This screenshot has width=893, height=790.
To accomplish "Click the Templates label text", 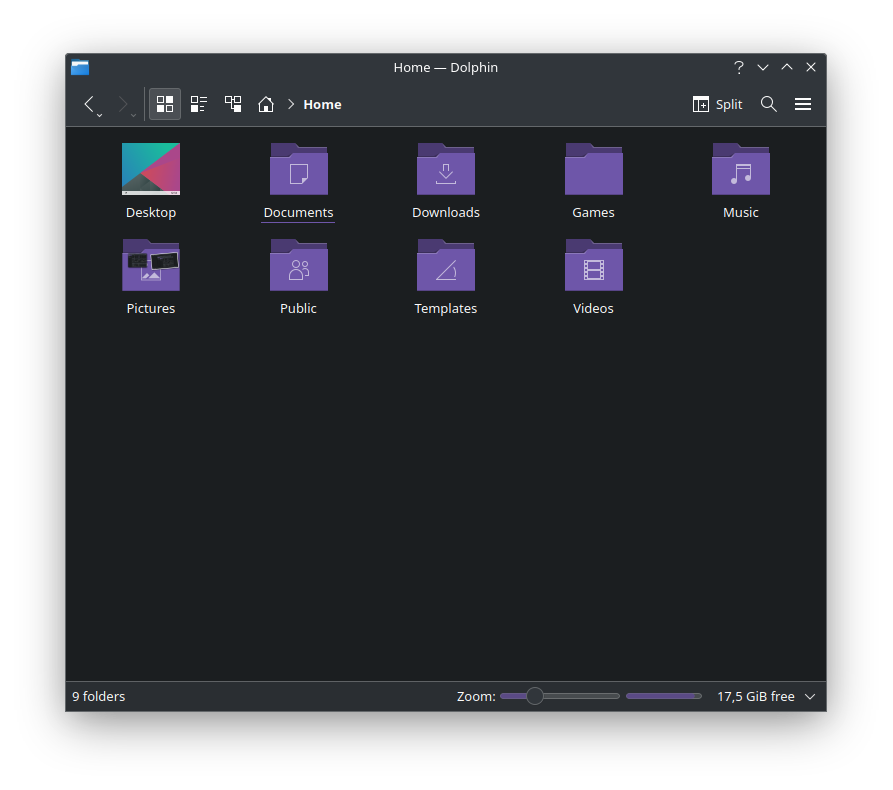I will (x=446, y=308).
